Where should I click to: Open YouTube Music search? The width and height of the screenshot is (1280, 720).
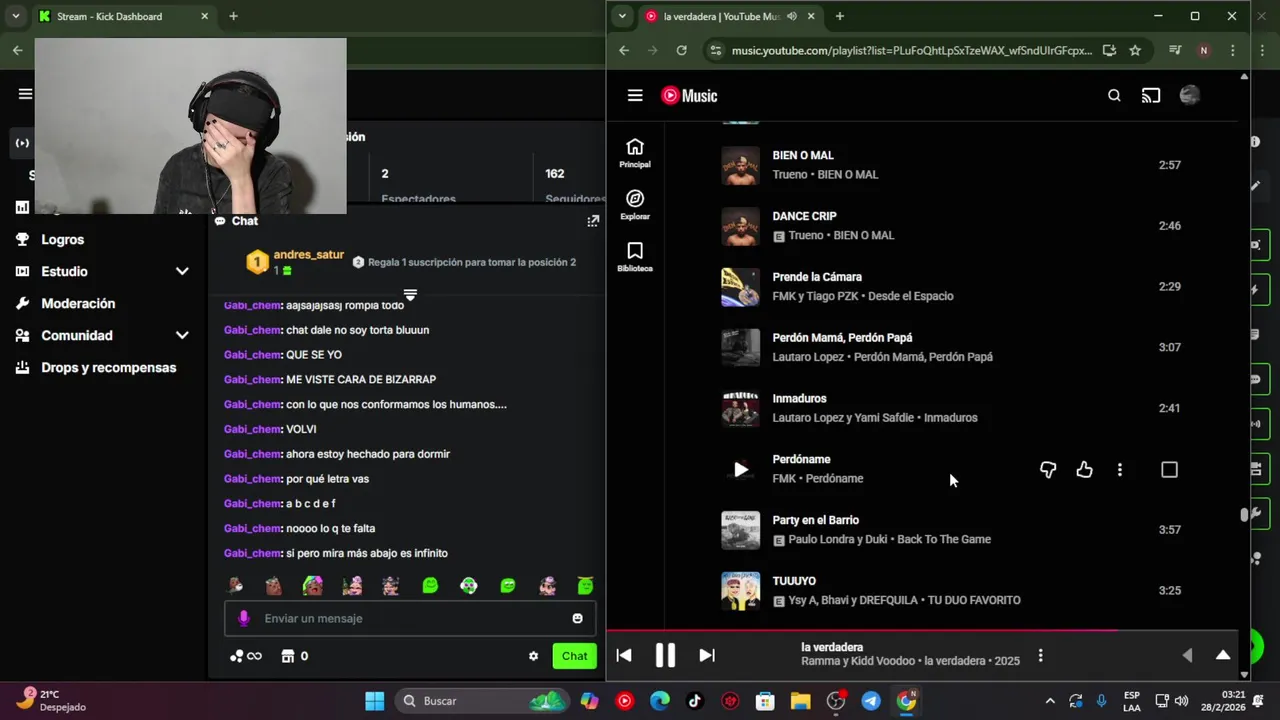[1114, 95]
